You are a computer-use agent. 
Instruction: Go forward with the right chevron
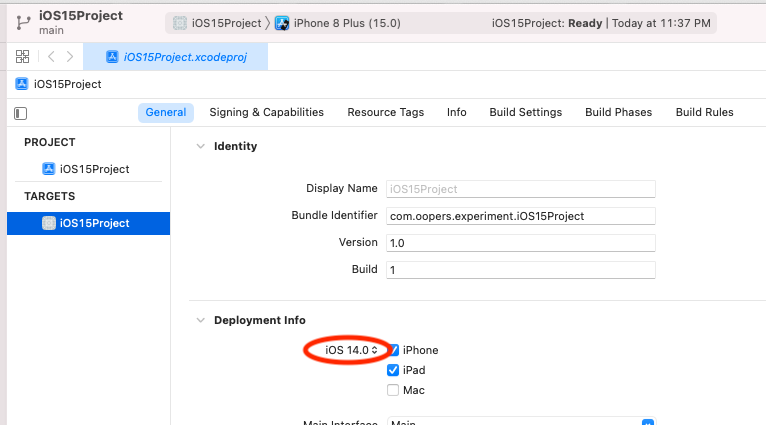pyautogui.click(x=69, y=57)
